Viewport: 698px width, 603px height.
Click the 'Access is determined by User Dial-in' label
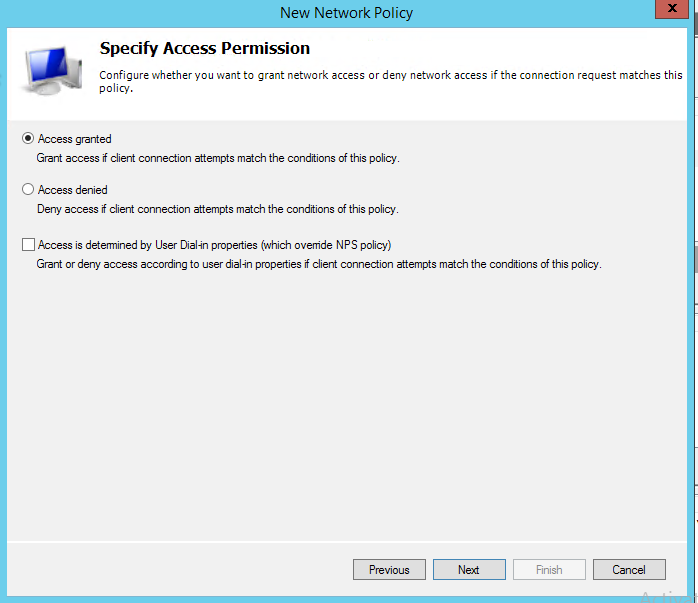coord(214,245)
